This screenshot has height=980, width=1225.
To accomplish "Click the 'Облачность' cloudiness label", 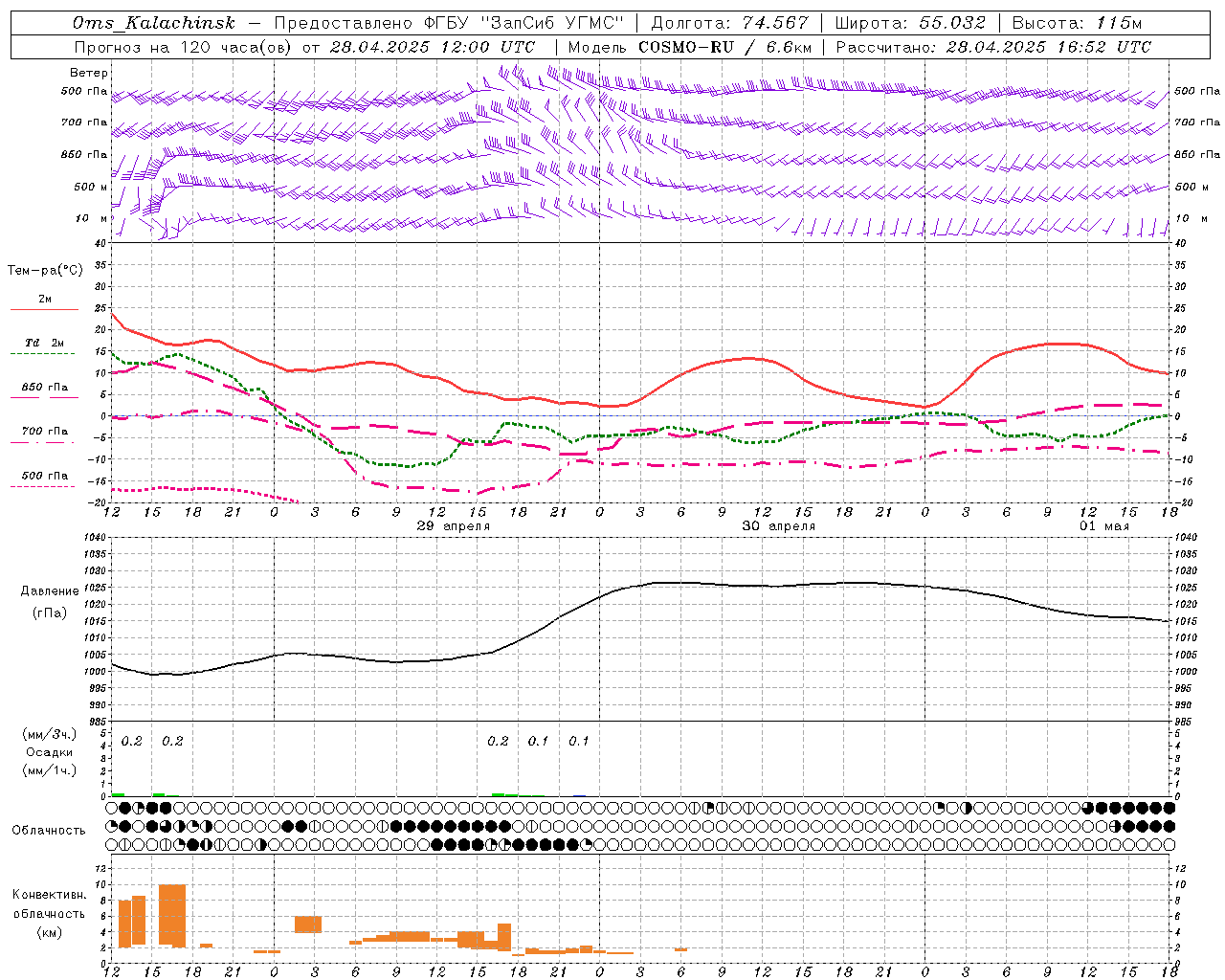I will pyautogui.click(x=49, y=831).
